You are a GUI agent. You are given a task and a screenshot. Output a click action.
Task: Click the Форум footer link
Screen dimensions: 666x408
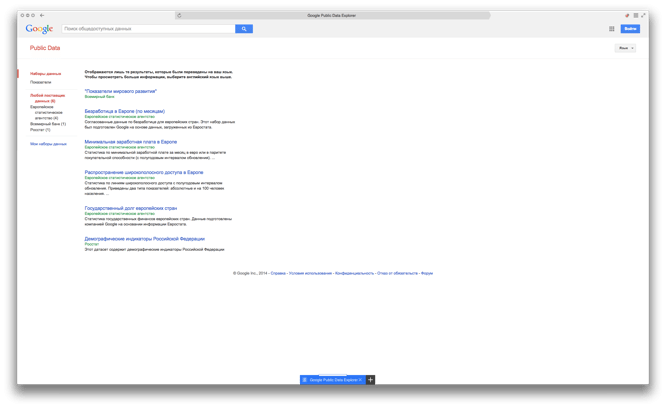(427, 273)
